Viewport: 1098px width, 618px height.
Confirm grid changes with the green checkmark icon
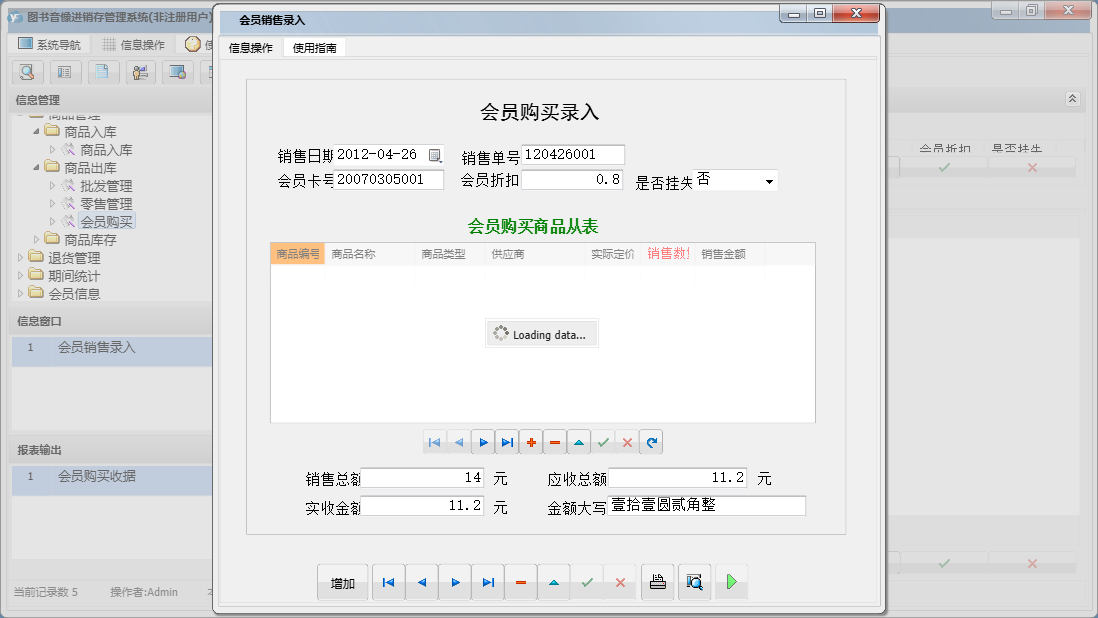(602, 441)
